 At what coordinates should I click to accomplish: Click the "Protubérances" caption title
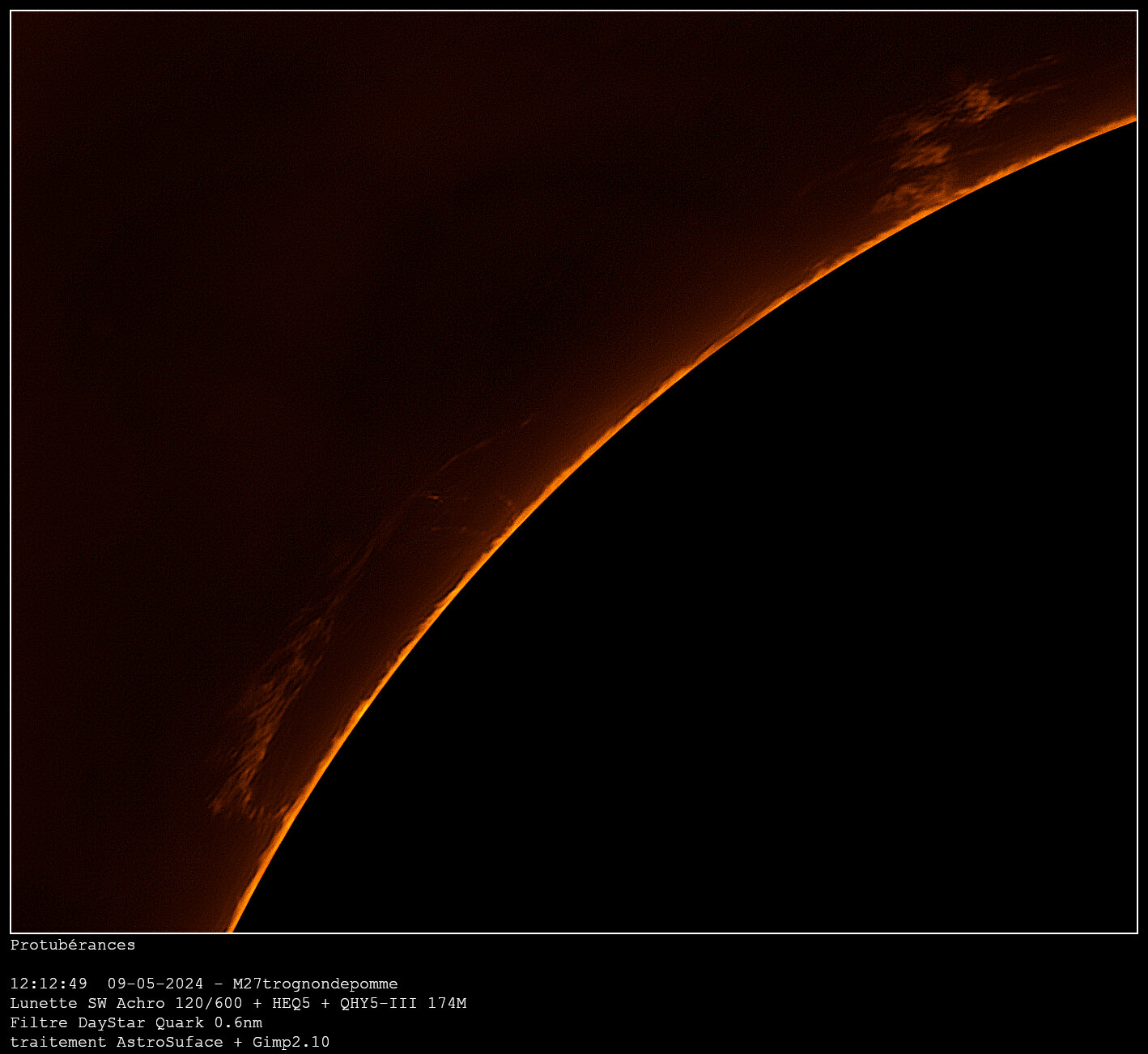[73, 946]
